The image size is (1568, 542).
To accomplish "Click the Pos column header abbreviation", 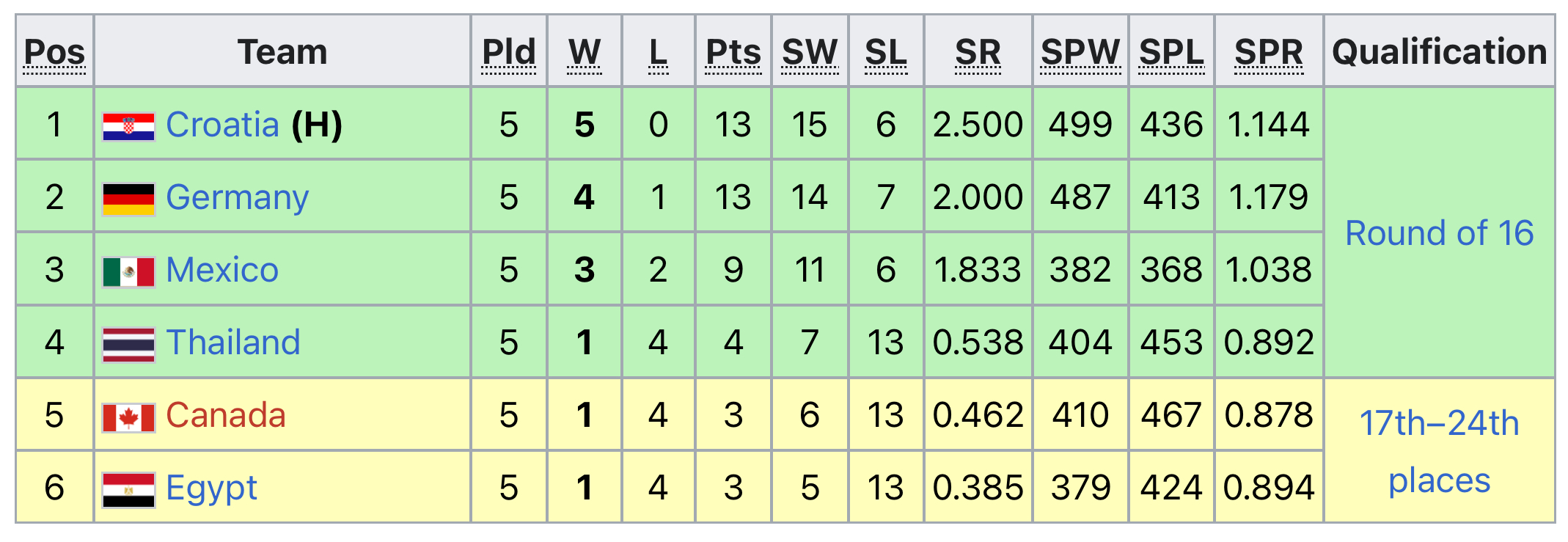I will [x=54, y=53].
